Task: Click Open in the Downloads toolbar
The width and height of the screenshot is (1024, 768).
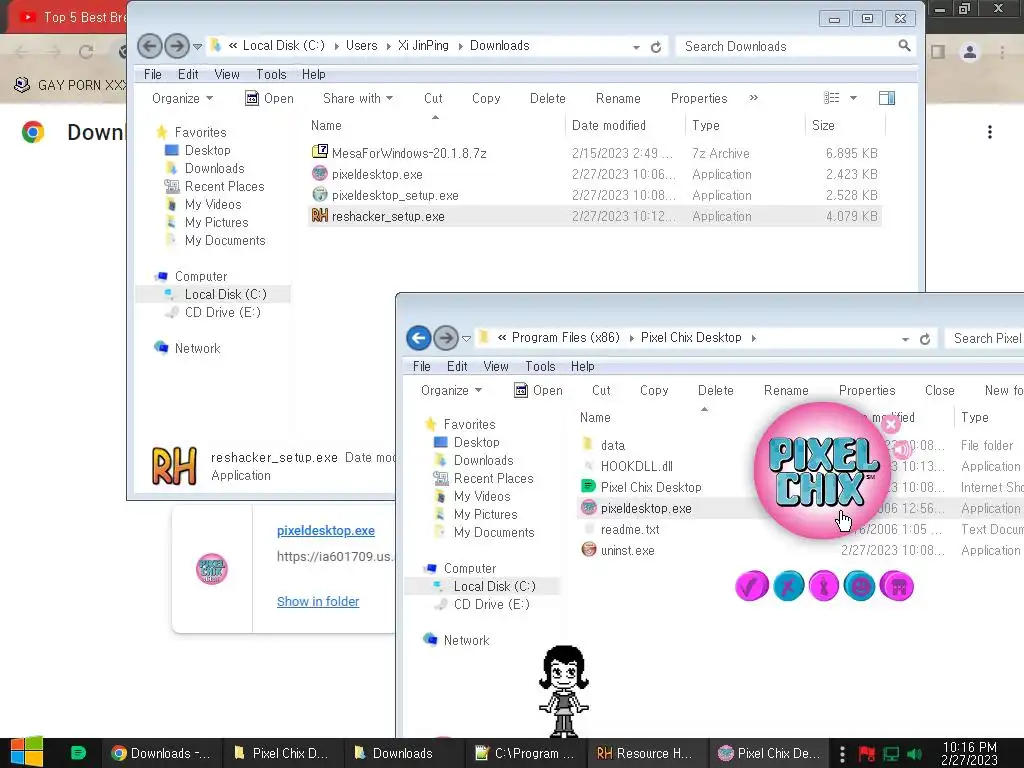Action: (269, 99)
